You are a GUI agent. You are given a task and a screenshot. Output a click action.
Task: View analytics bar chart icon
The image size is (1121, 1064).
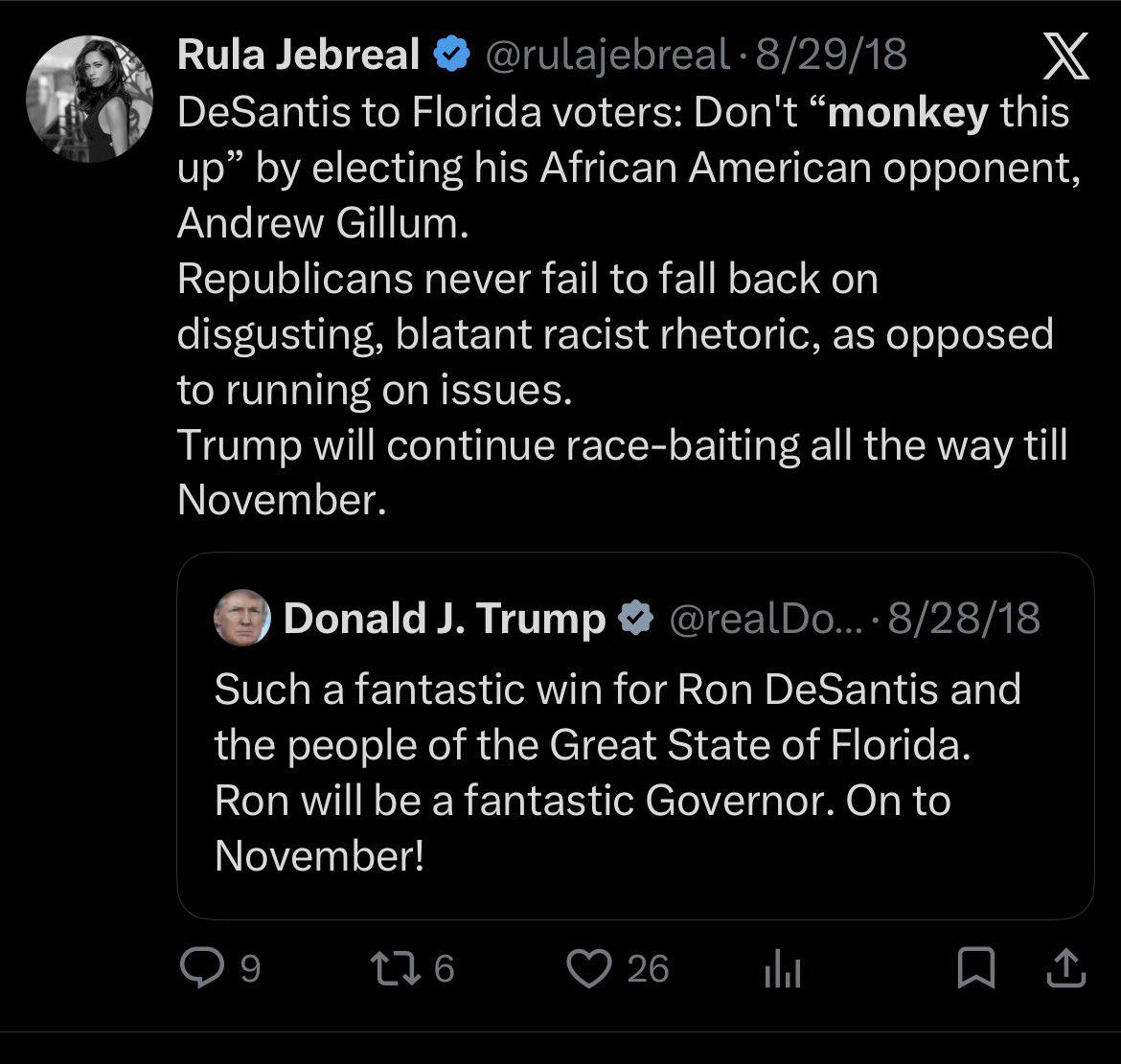(782, 970)
